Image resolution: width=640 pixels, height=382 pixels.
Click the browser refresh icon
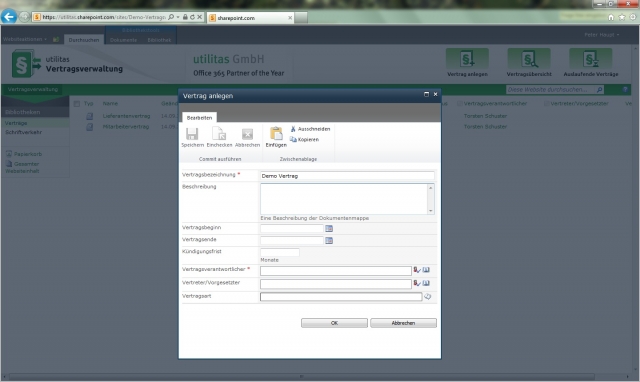(192, 17)
